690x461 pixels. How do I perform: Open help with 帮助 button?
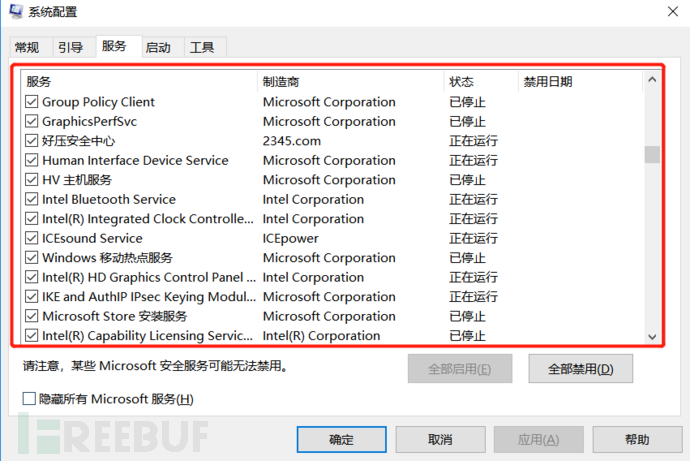coord(637,439)
